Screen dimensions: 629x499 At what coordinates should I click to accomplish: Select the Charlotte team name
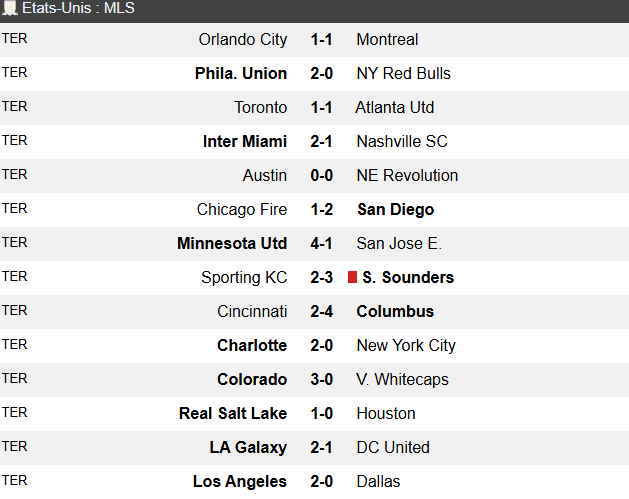point(252,346)
